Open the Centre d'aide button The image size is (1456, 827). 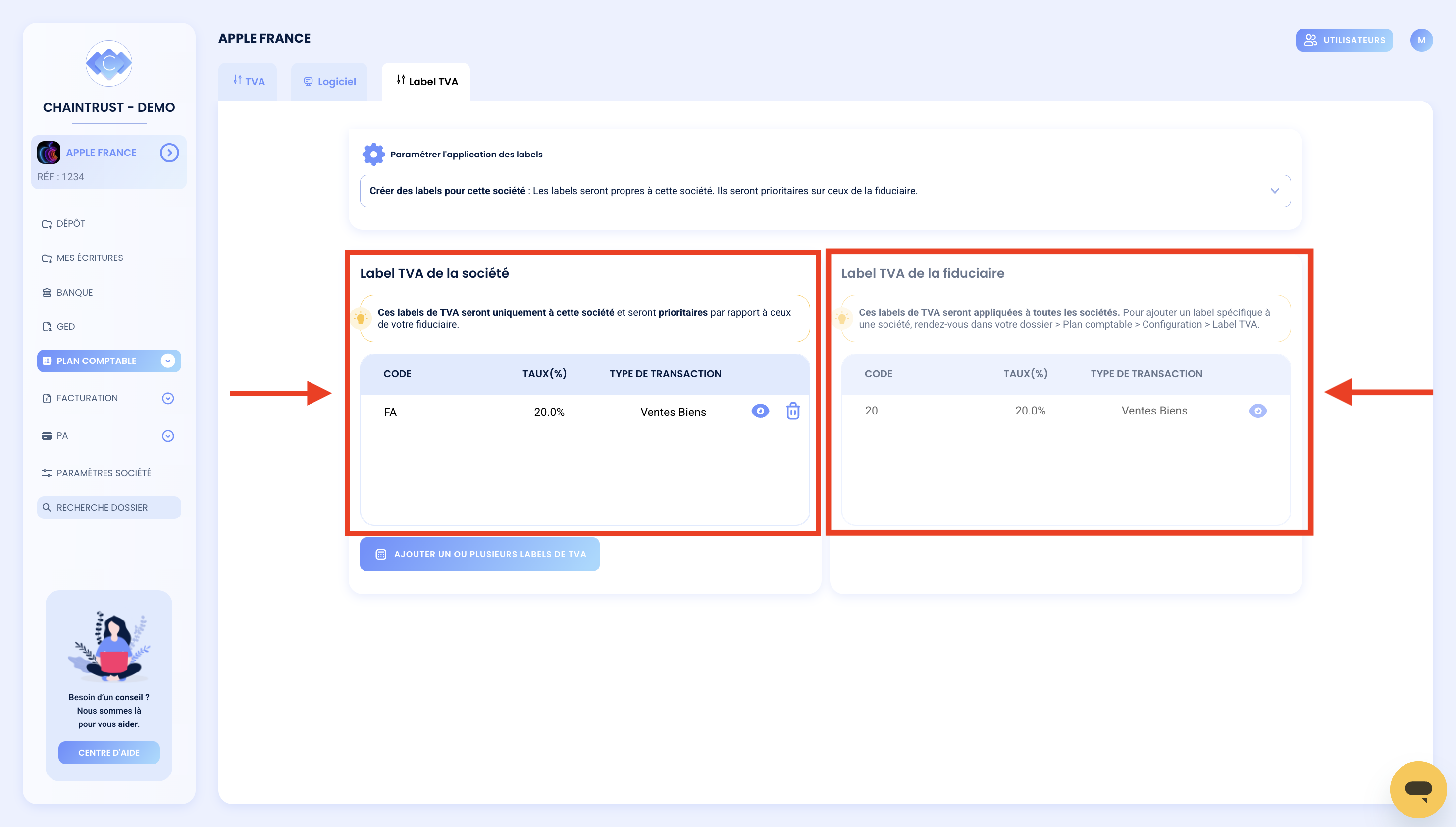[x=109, y=753]
